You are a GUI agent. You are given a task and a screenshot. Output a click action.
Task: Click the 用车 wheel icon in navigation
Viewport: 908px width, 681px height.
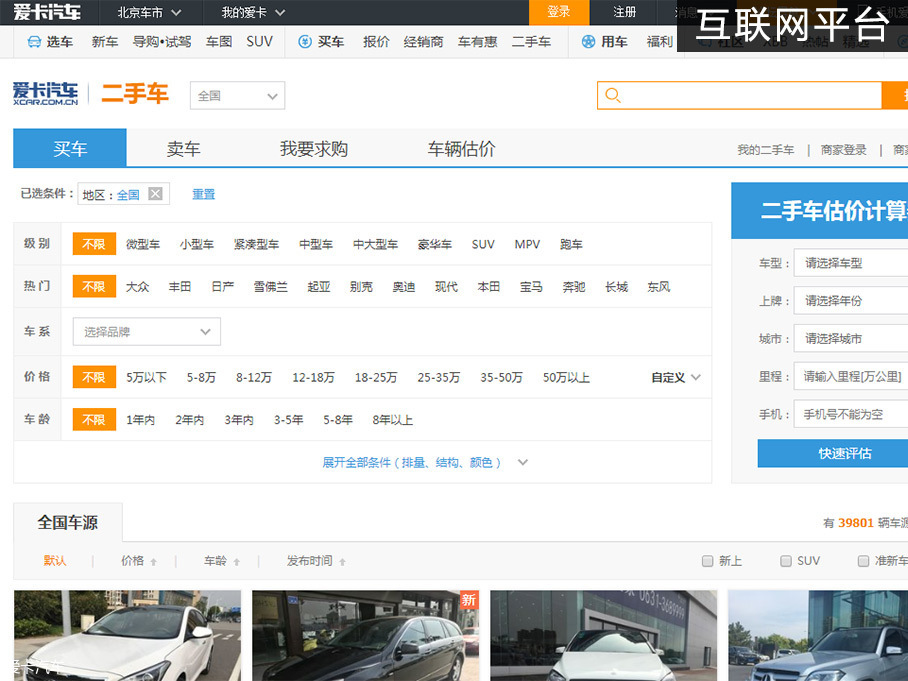pos(588,42)
